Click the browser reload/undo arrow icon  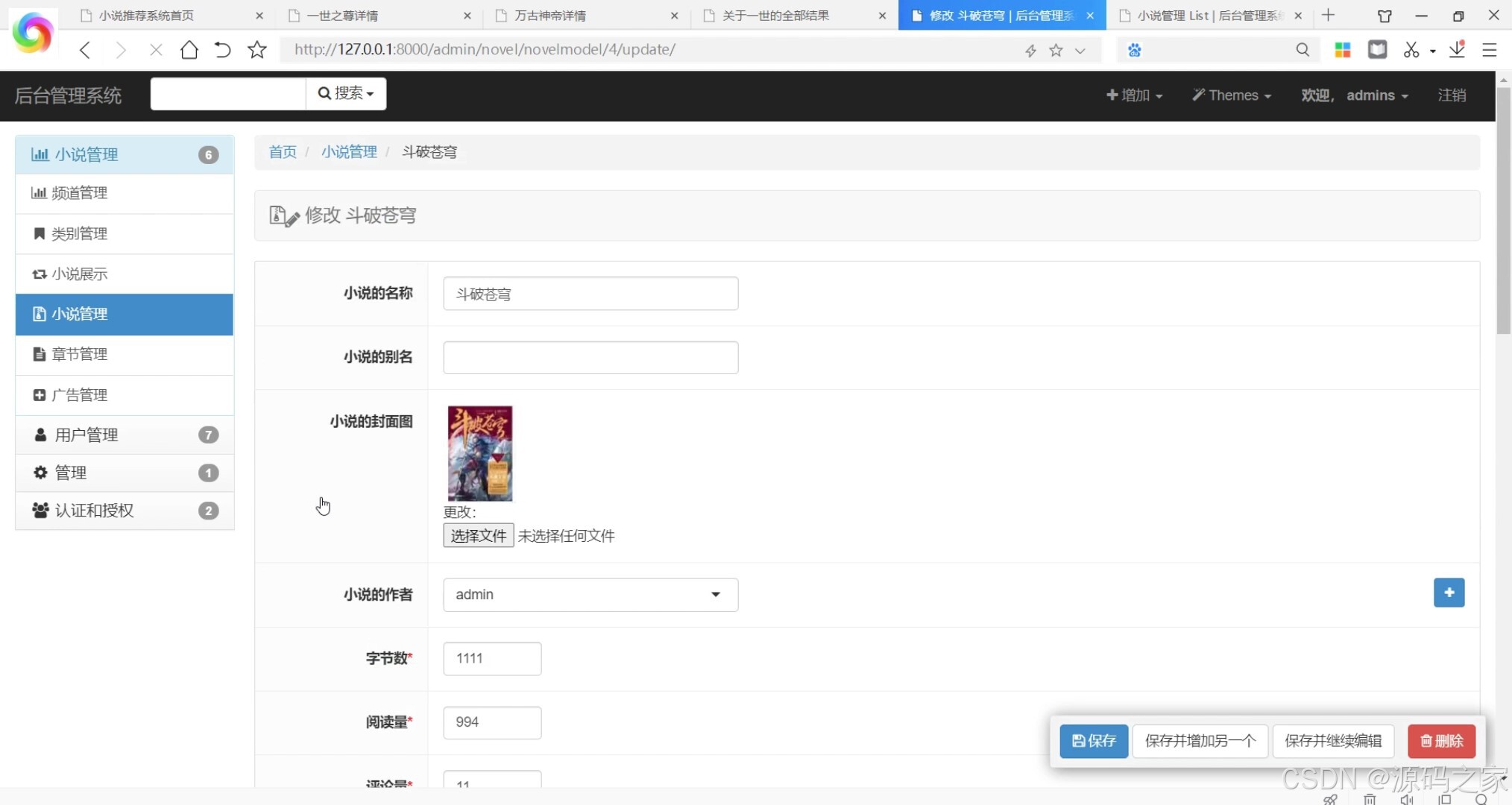pos(222,50)
